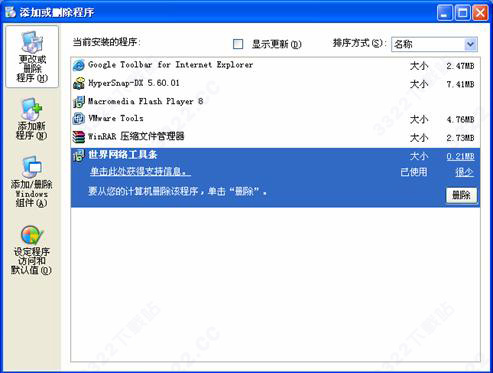Click the 删除 button

click(461, 195)
